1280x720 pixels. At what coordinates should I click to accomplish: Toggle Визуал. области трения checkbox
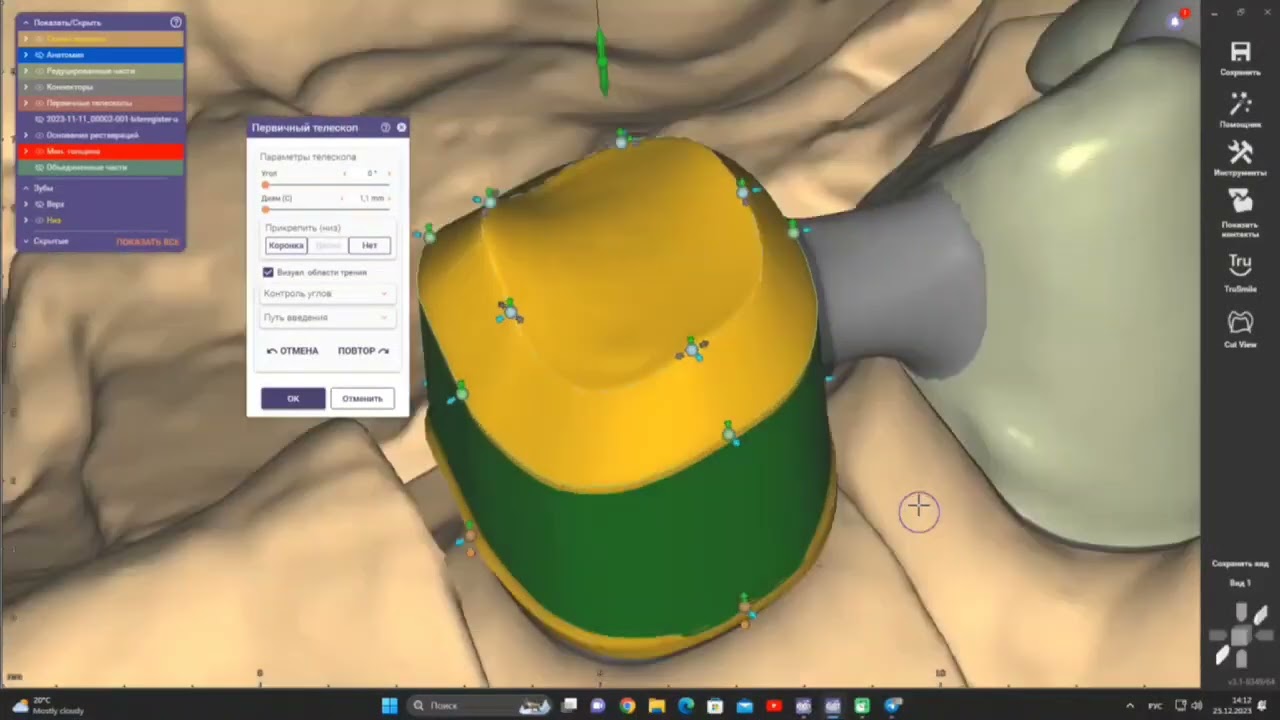[268, 272]
